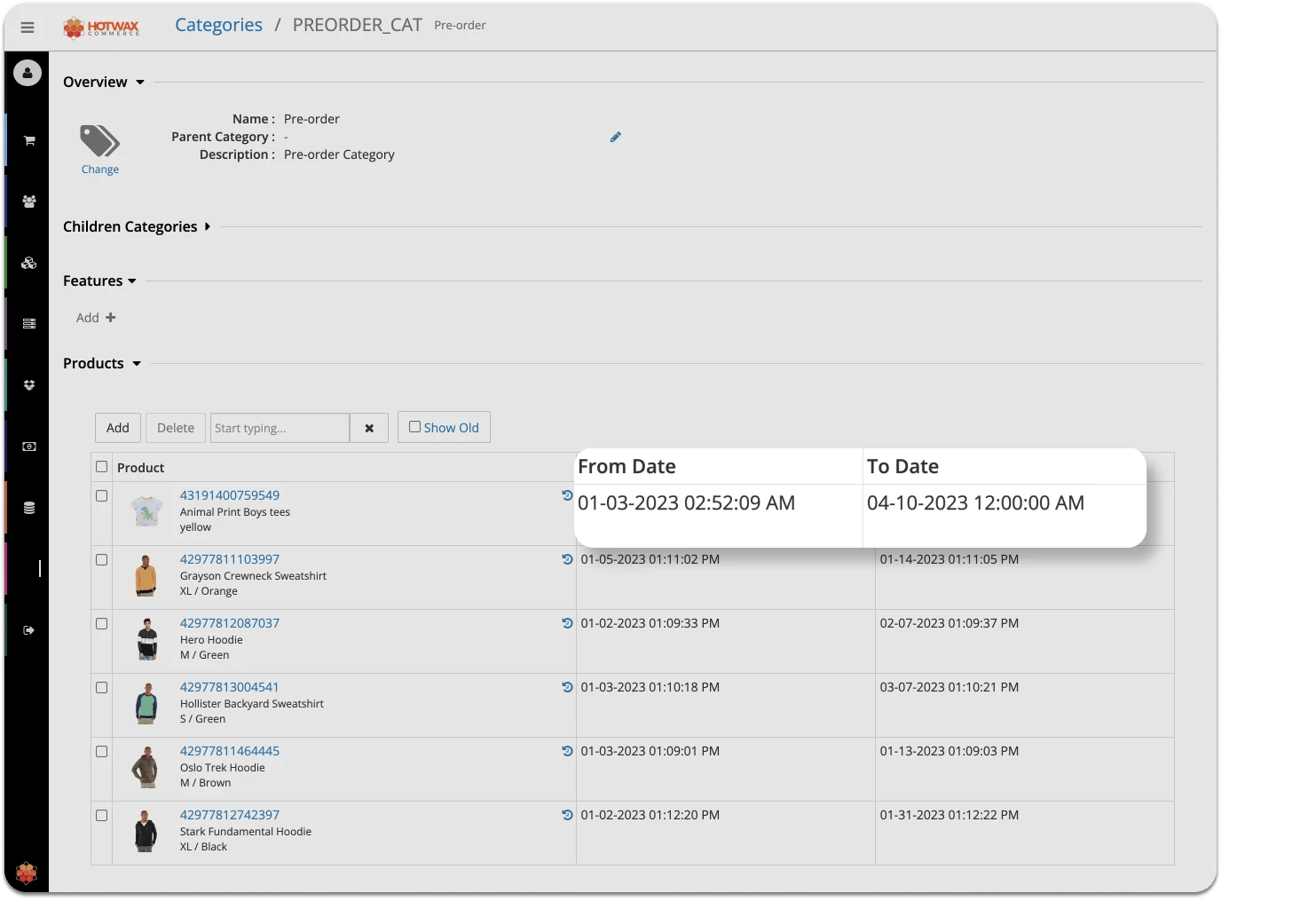Viewport: 1316px width, 917px height.
Task: Click the pencil edit icon in Overview
Action: (616, 137)
